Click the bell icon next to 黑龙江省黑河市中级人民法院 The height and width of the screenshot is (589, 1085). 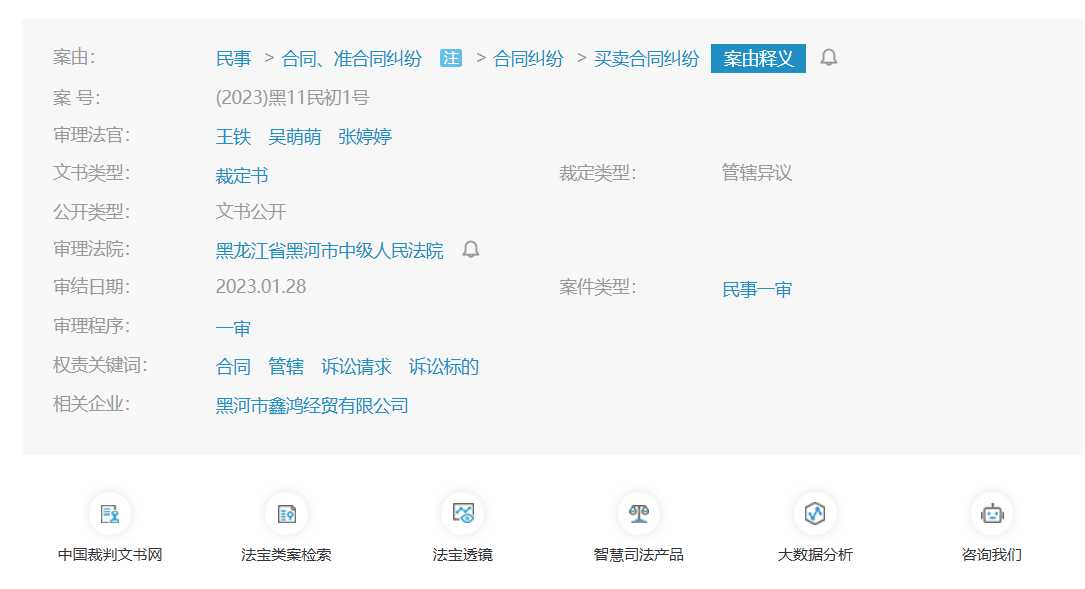click(471, 250)
